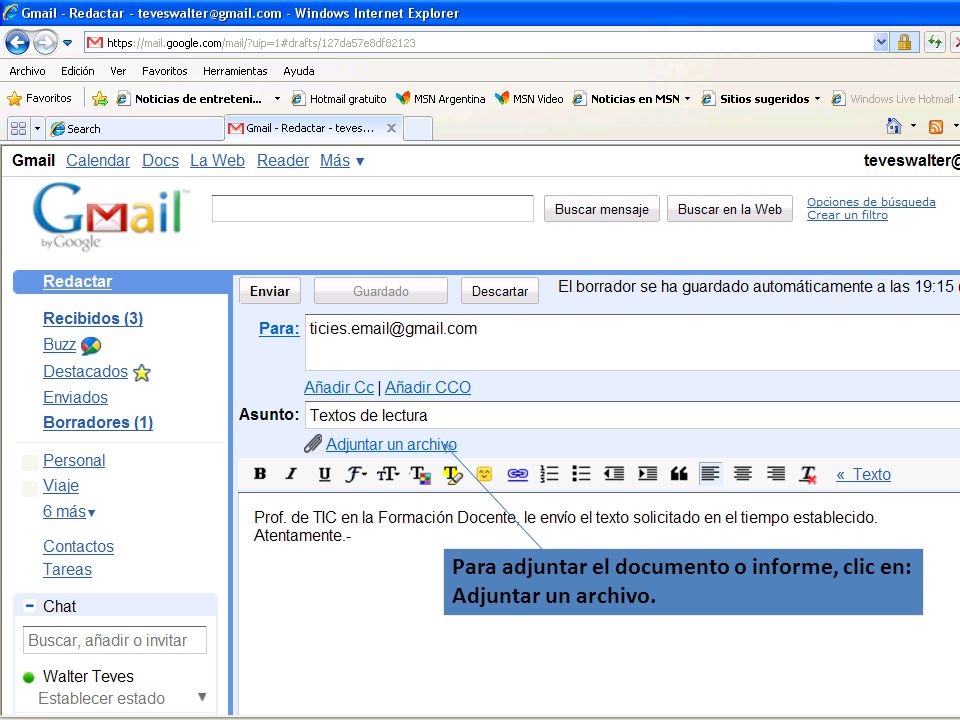
Task: Open the browser home page icon
Action: pos(894,126)
